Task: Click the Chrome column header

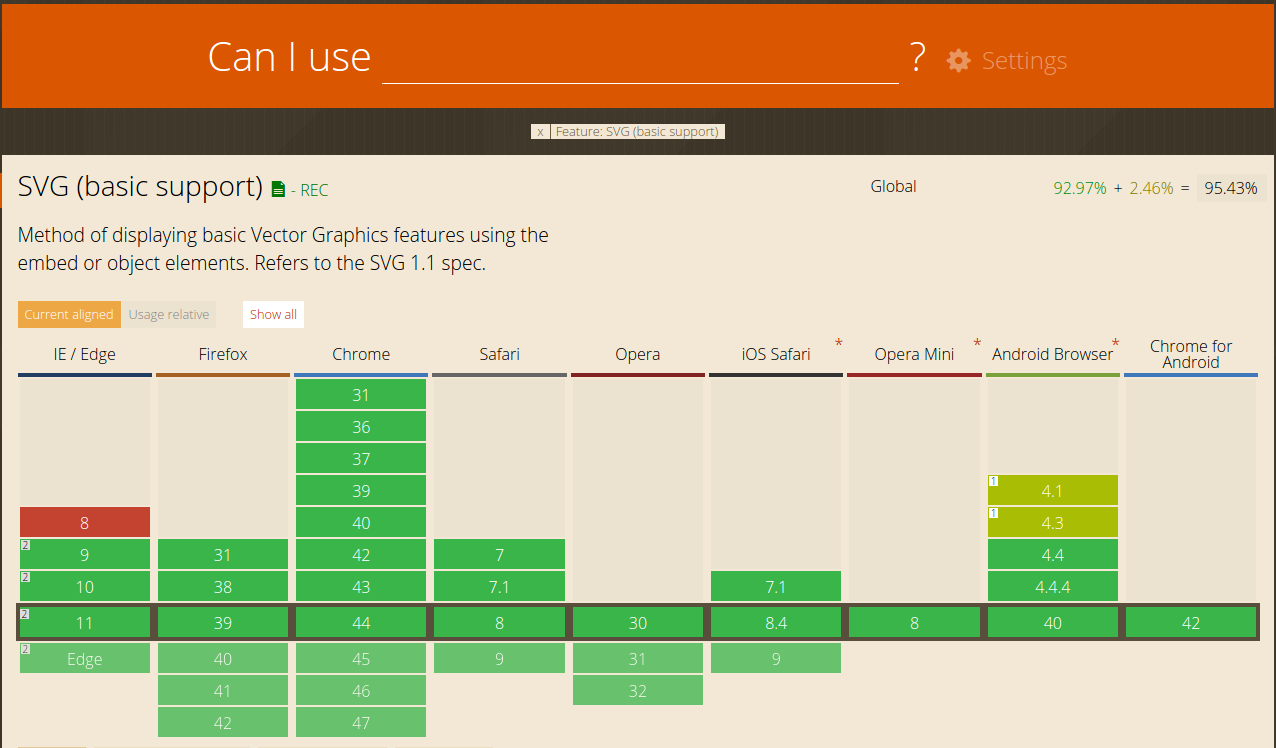Action: click(361, 354)
